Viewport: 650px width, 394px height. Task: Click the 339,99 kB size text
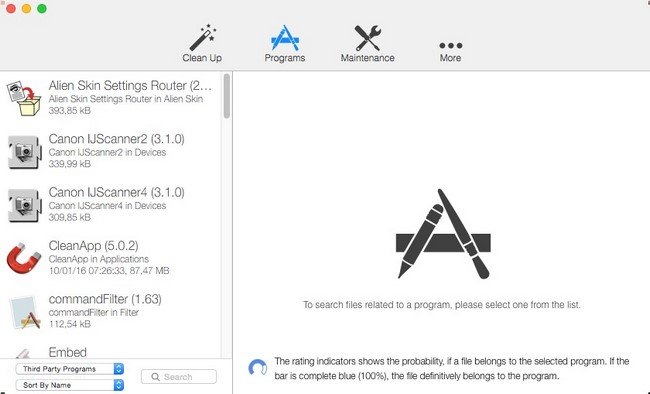click(x=69, y=164)
